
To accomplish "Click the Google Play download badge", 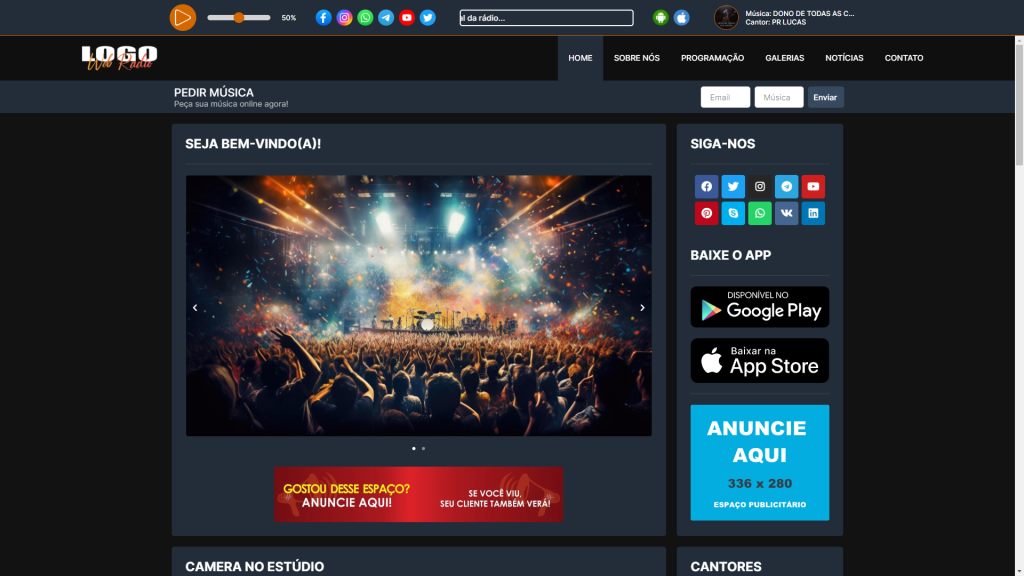I will pos(759,307).
